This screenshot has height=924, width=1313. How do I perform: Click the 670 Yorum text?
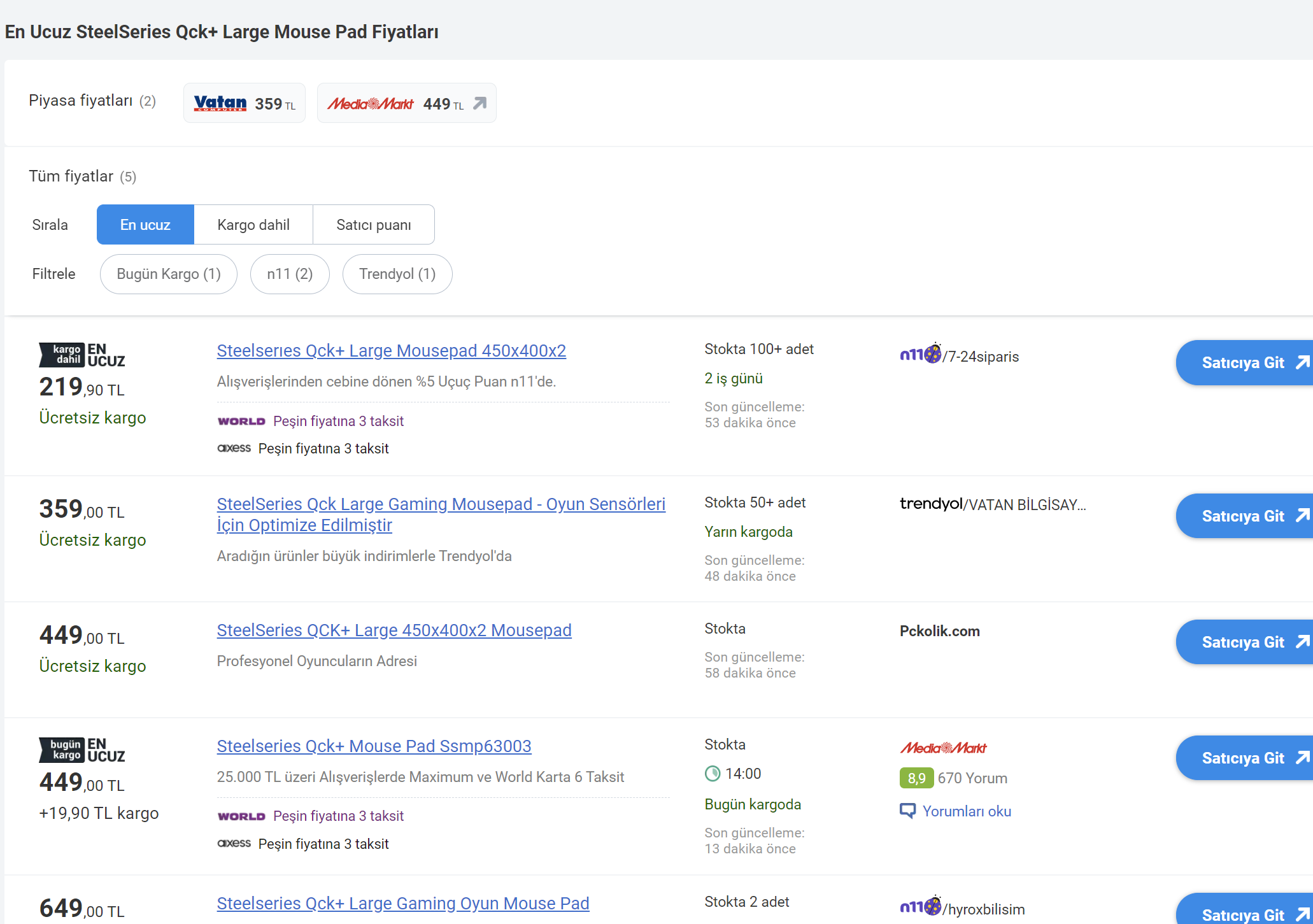(x=972, y=779)
